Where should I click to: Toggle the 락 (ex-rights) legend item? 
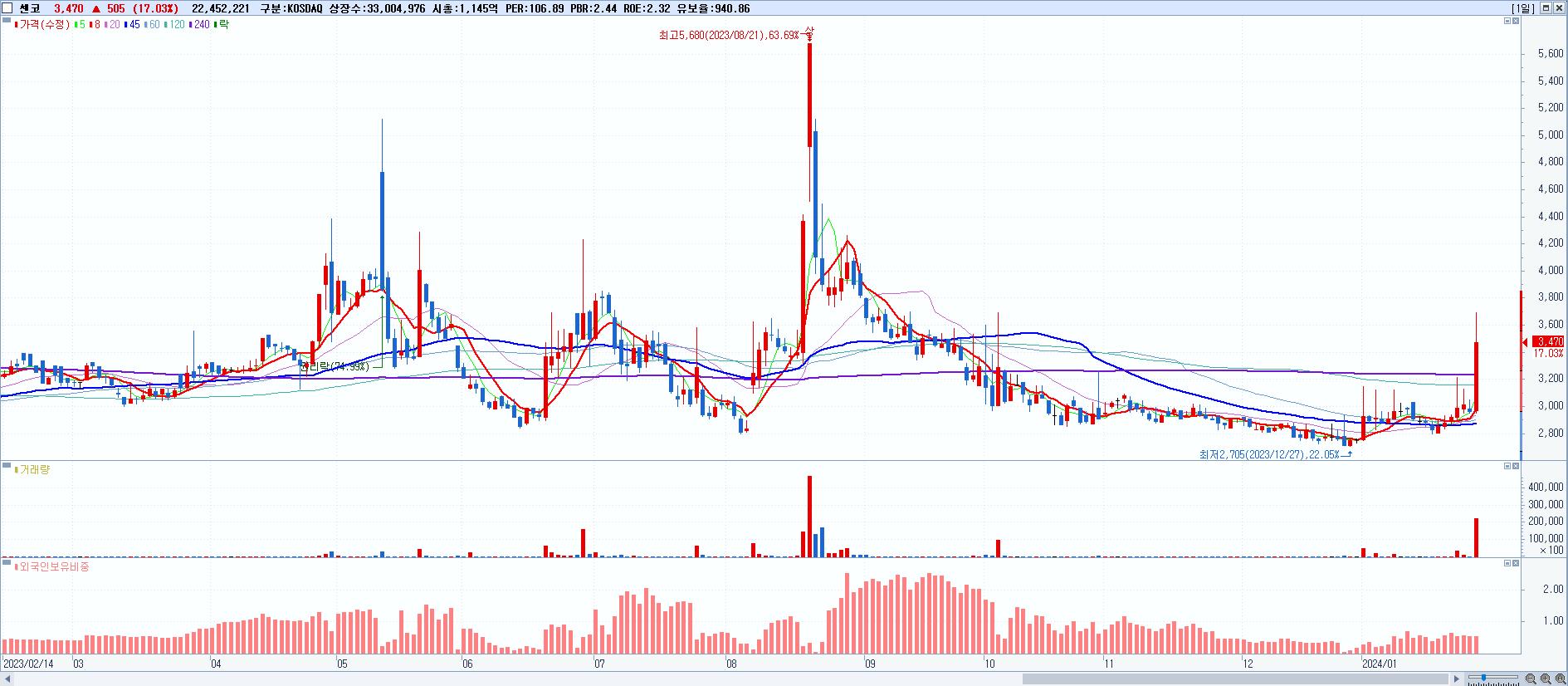pos(222,25)
